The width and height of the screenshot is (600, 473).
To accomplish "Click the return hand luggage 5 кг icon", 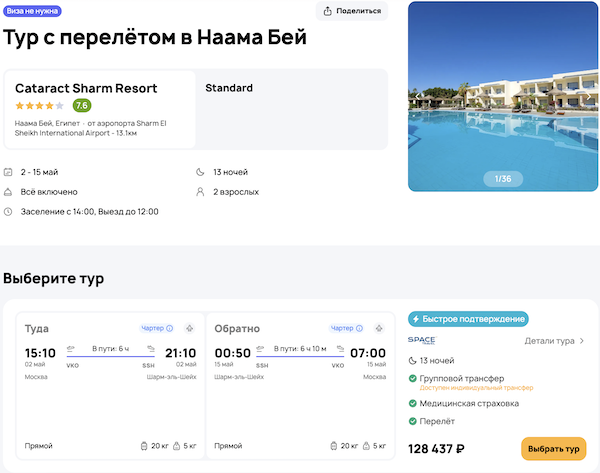I will click(366, 446).
